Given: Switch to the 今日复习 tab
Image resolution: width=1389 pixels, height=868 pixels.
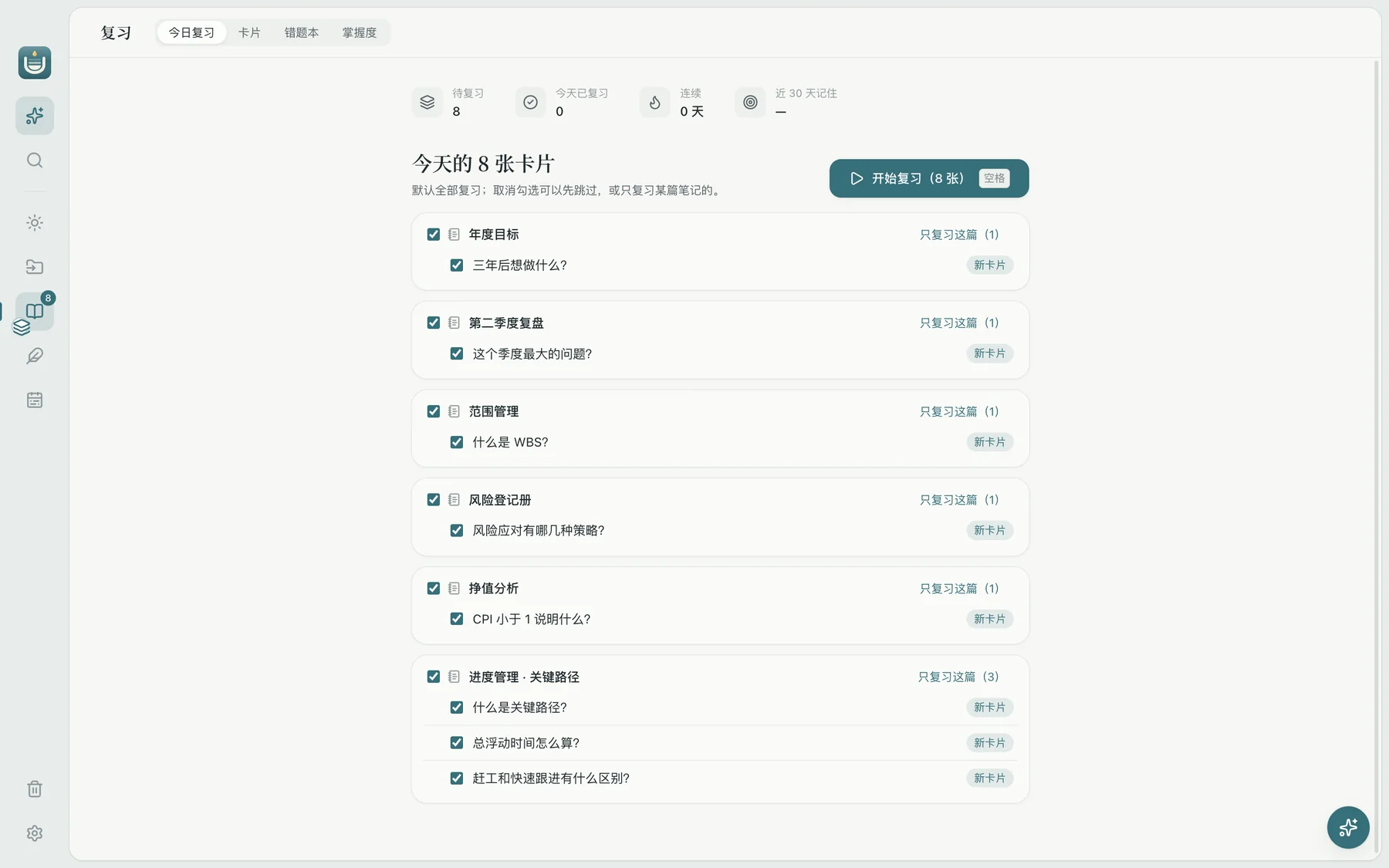Looking at the screenshot, I should pyautogui.click(x=191, y=32).
